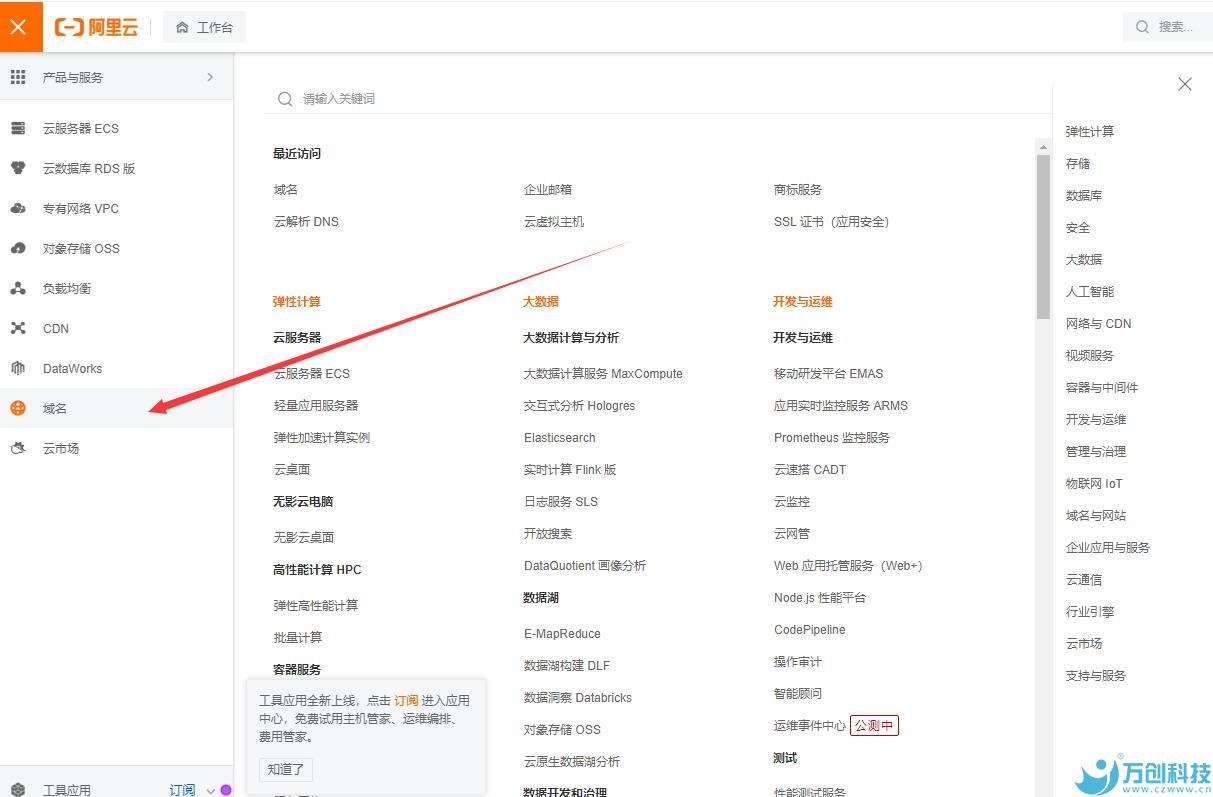The height and width of the screenshot is (797, 1213).
Task: Open 弹性加速计算实例 product
Action: pyautogui.click(x=322, y=437)
